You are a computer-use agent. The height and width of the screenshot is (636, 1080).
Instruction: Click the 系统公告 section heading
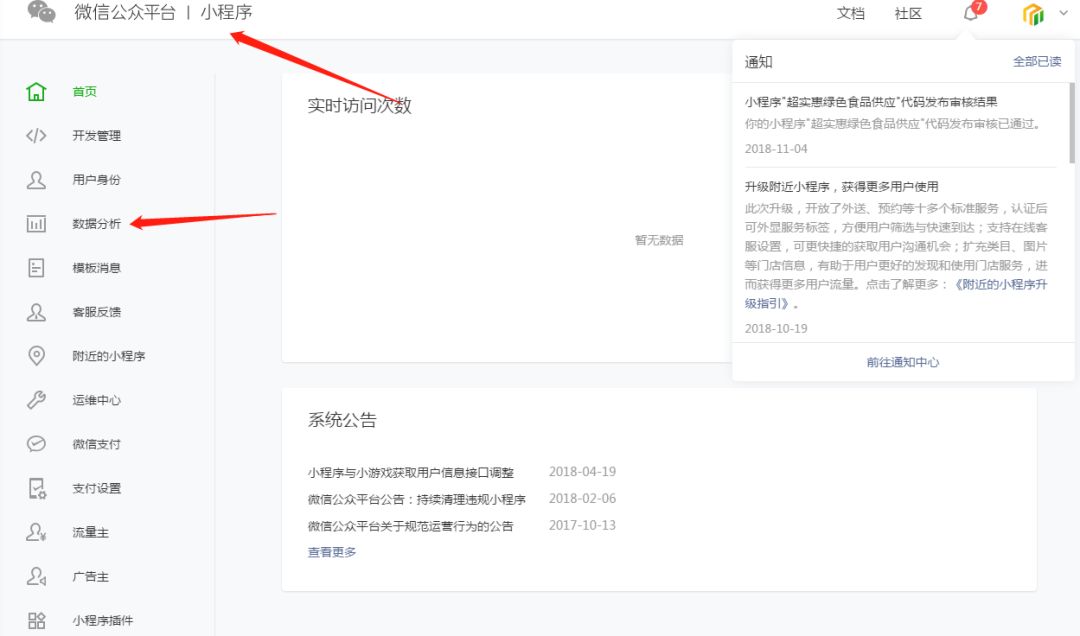[x=342, y=420]
